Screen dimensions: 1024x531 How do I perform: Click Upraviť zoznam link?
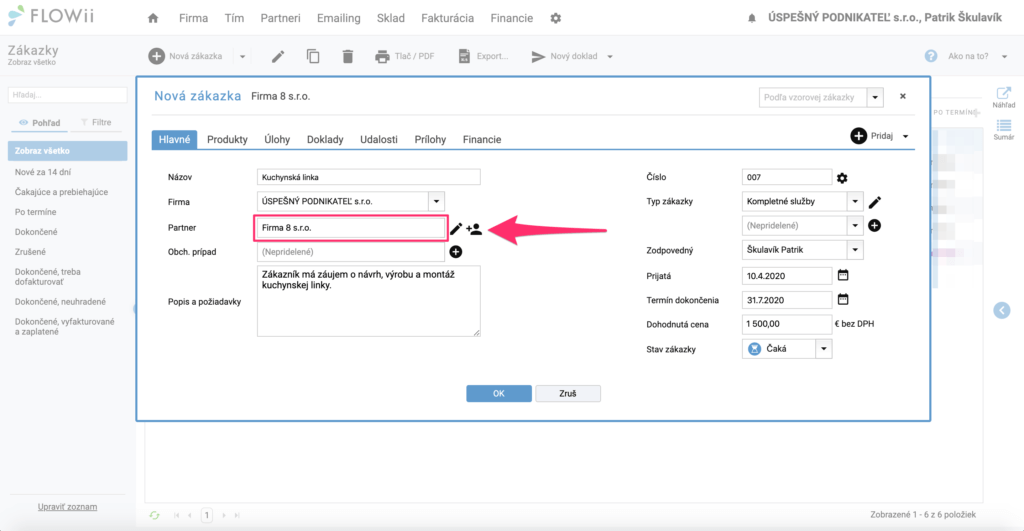(x=67, y=507)
